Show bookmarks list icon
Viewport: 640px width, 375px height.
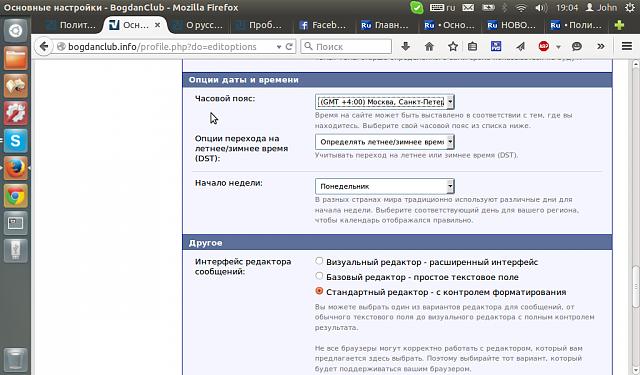click(x=472, y=47)
